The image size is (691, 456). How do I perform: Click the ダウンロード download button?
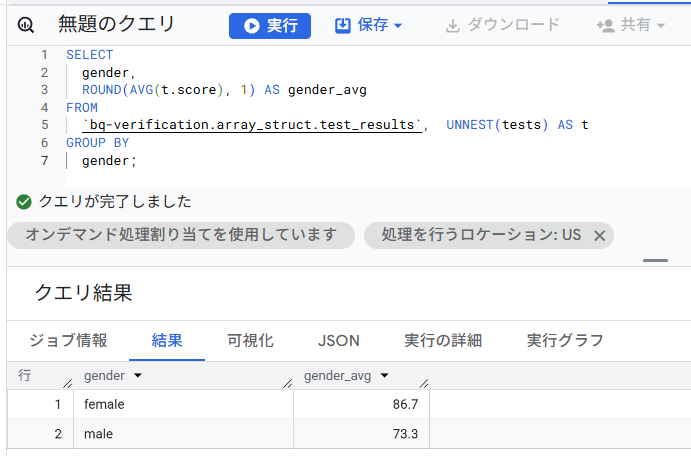(x=503, y=25)
